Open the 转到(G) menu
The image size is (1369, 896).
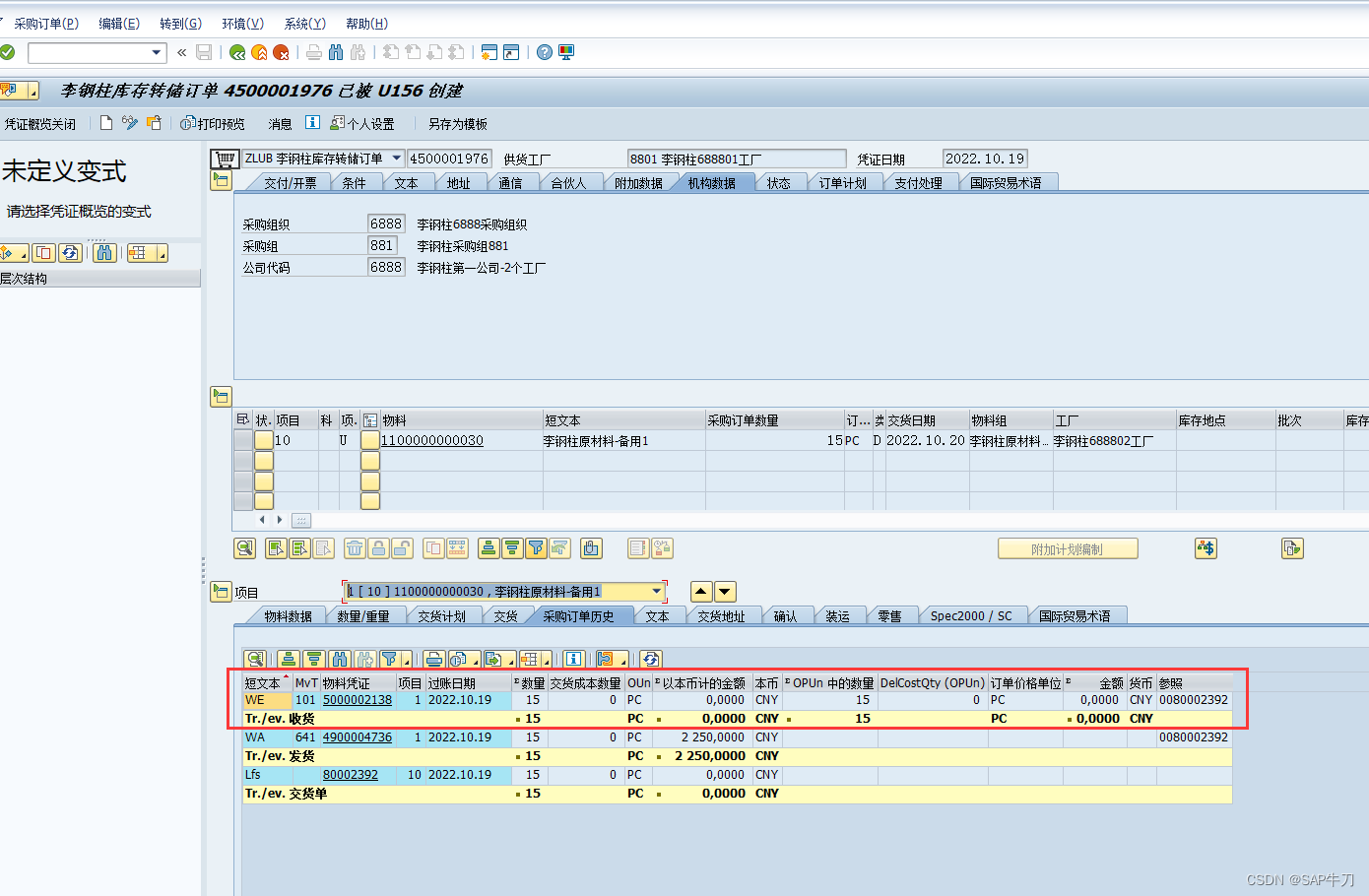point(180,24)
